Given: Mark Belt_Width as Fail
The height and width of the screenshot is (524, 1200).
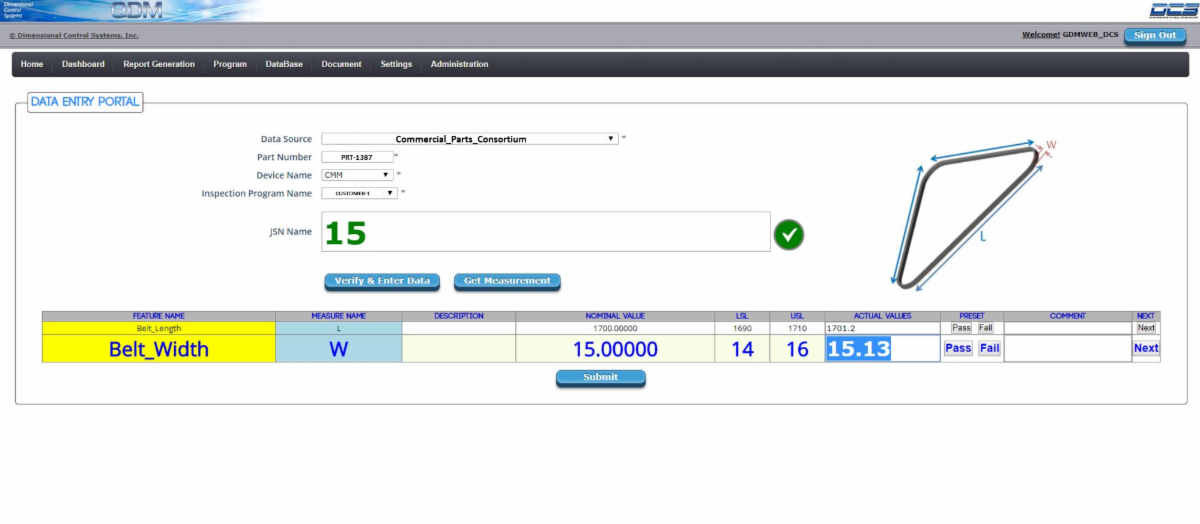Looking at the screenshot, I should 989,348.
